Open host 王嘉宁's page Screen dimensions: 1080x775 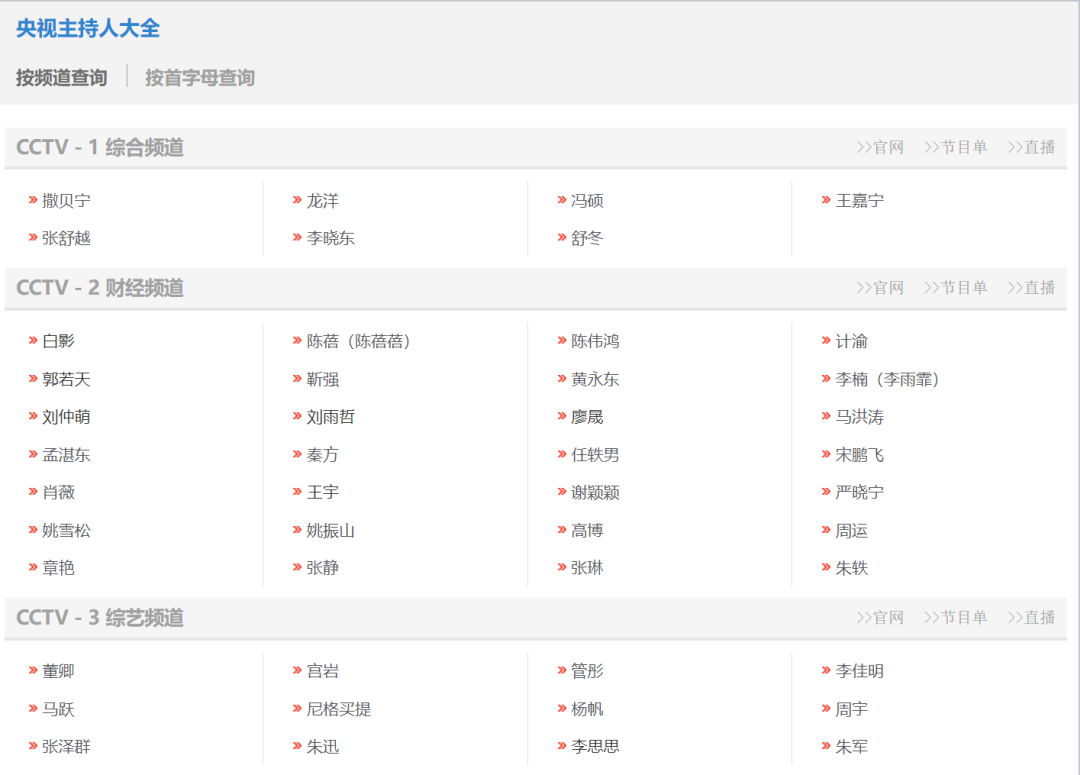(x=860, y=200)
